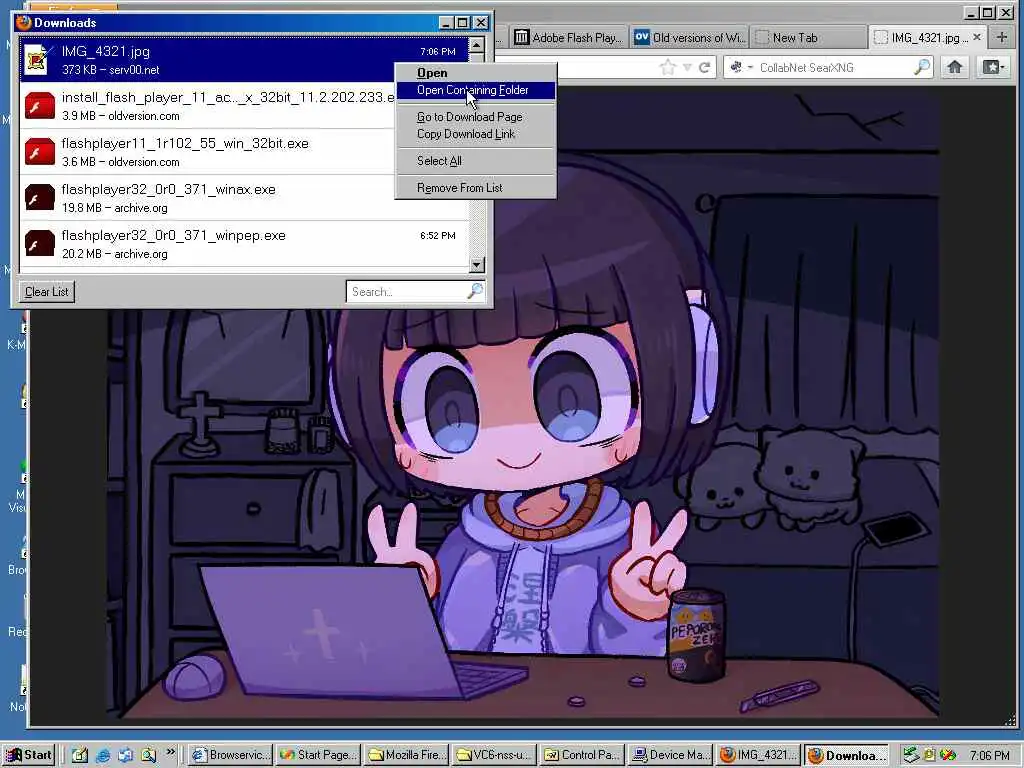Image resolution: width=1024 pixels, height=768 pixels.
Task: Click fourth quick launch search icon
Action: pos(148,755)
